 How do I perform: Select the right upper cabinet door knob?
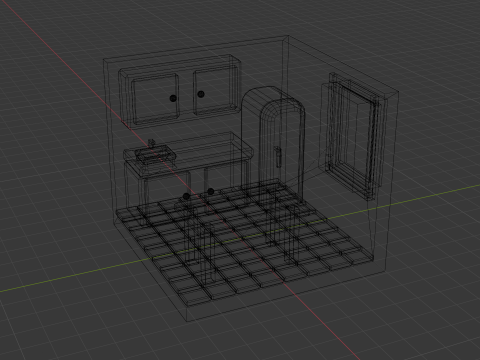pos(201,94)
